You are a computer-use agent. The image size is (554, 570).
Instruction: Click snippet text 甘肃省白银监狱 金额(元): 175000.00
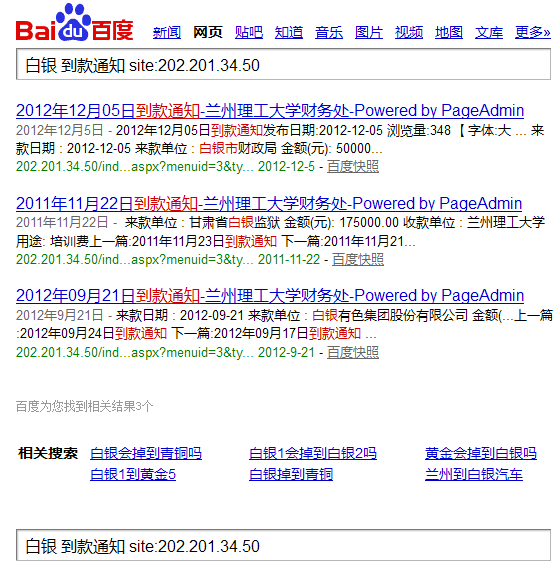[x=294, y=222]
